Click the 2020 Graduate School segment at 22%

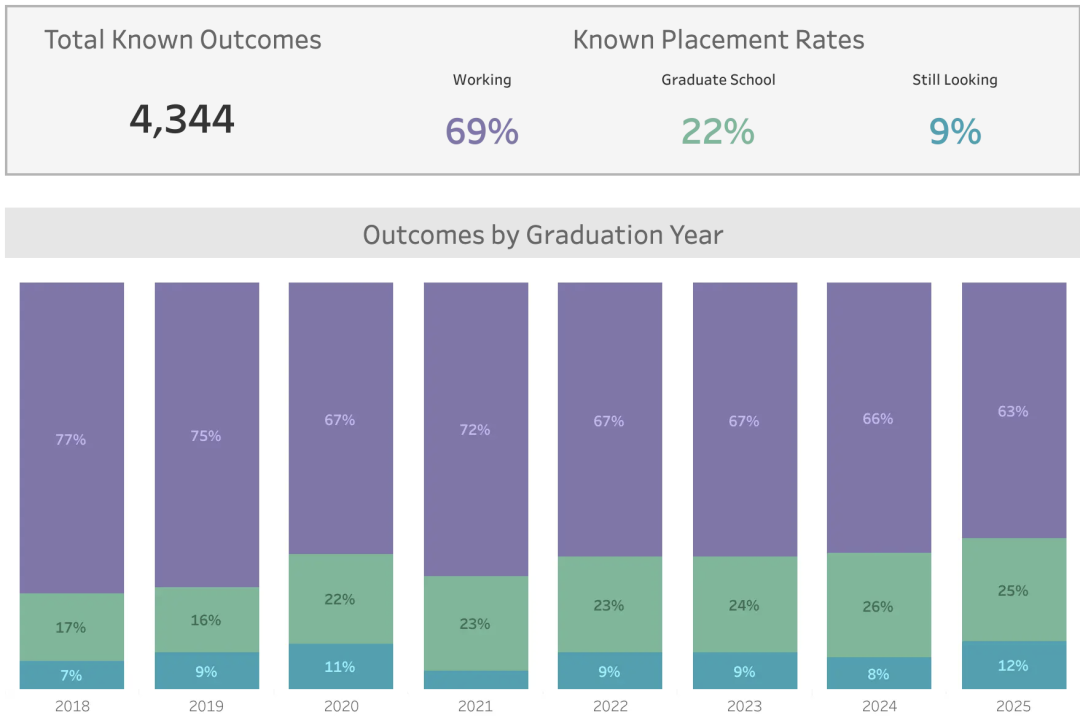341,599
